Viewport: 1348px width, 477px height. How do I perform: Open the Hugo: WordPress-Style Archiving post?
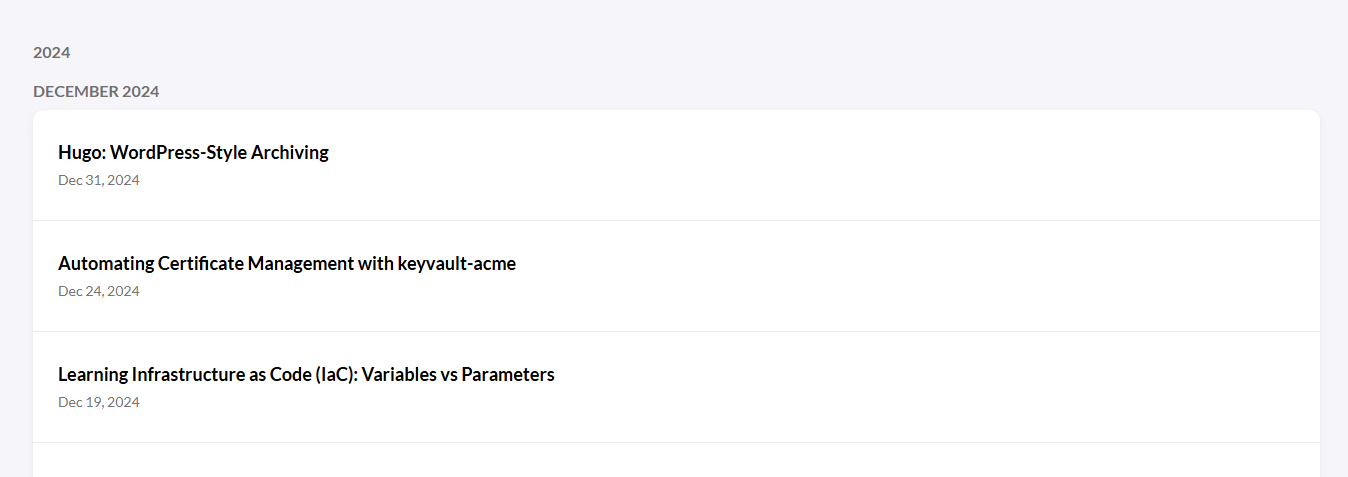[193, 153]
